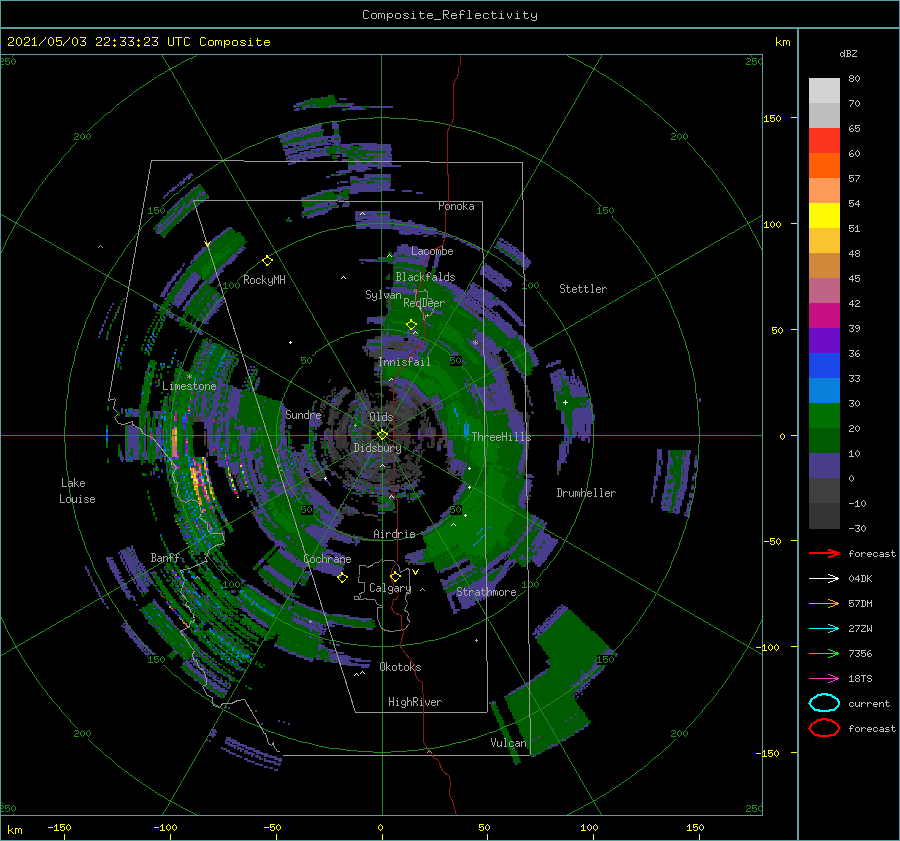The image size is (900, 841).
Task: Select the cyan 27ZW arrow icon
Action: coord(824,629)
